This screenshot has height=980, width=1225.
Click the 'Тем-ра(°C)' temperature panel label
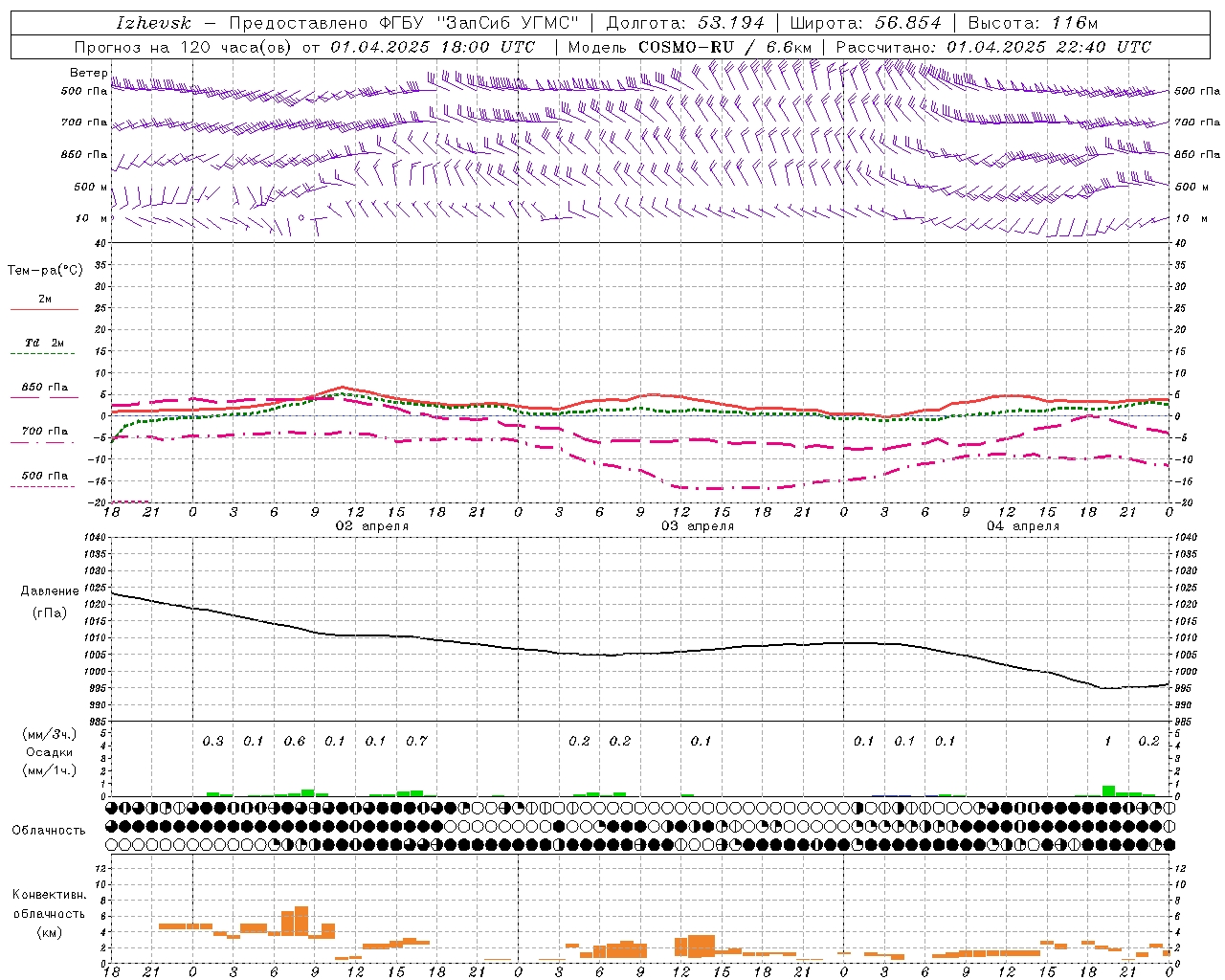(45, 271)
